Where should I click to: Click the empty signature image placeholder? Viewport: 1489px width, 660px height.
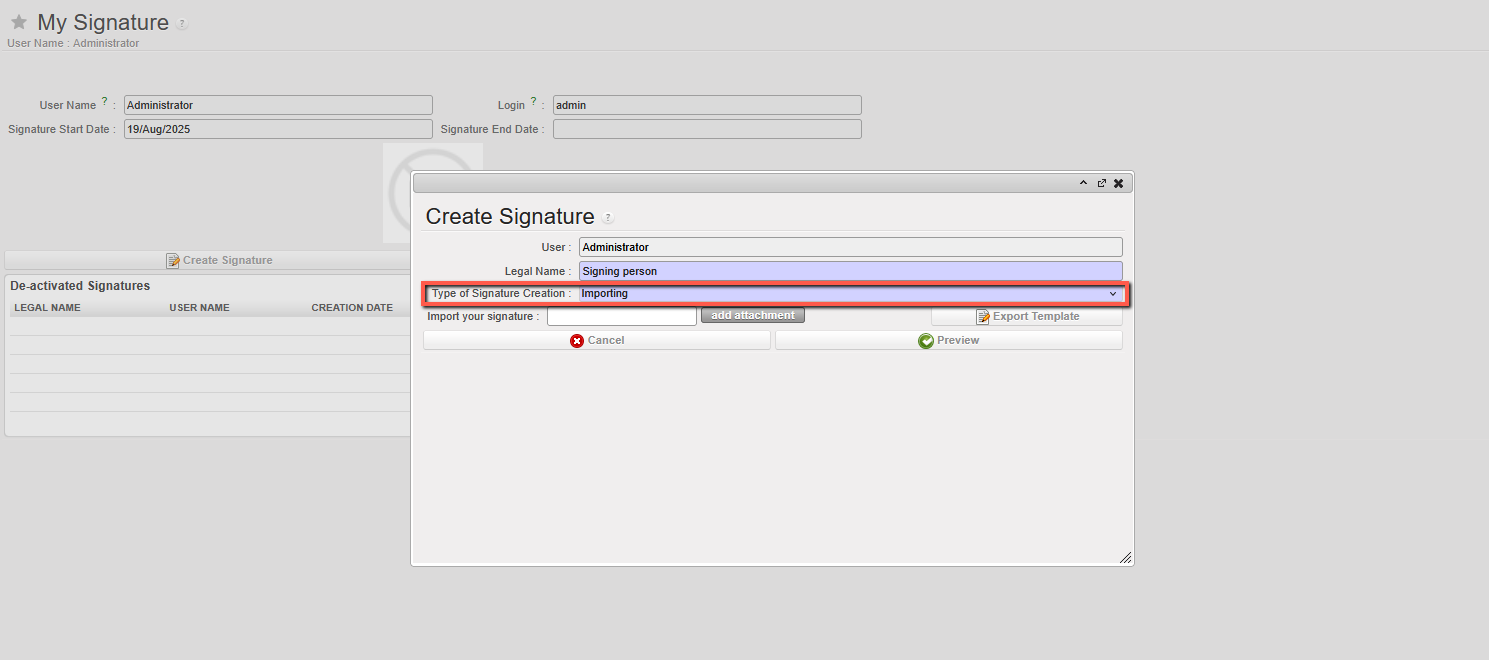point(397,193)
